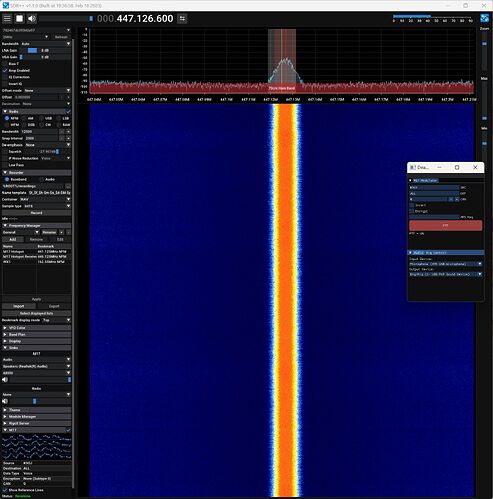Open the Offset mode dropdown

pyautogui.click(x=47, y=90)
